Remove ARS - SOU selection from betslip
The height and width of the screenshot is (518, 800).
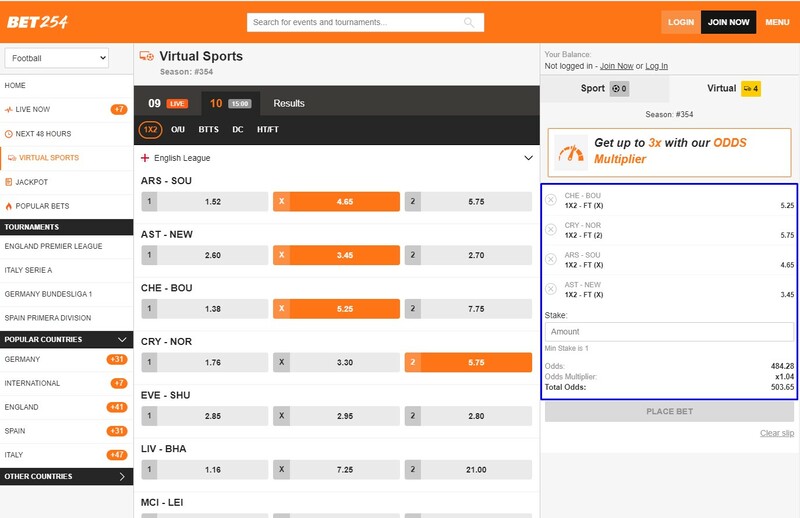click(x=551, y=259)
